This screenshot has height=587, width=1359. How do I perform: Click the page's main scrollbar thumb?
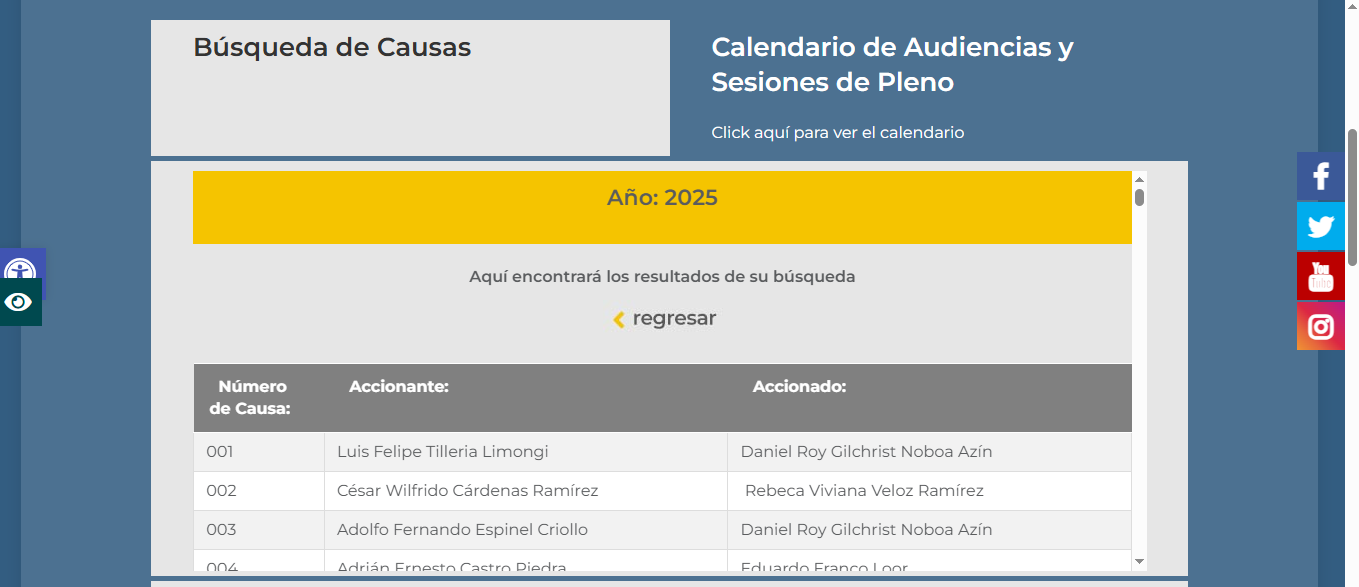click(1352, 195)
